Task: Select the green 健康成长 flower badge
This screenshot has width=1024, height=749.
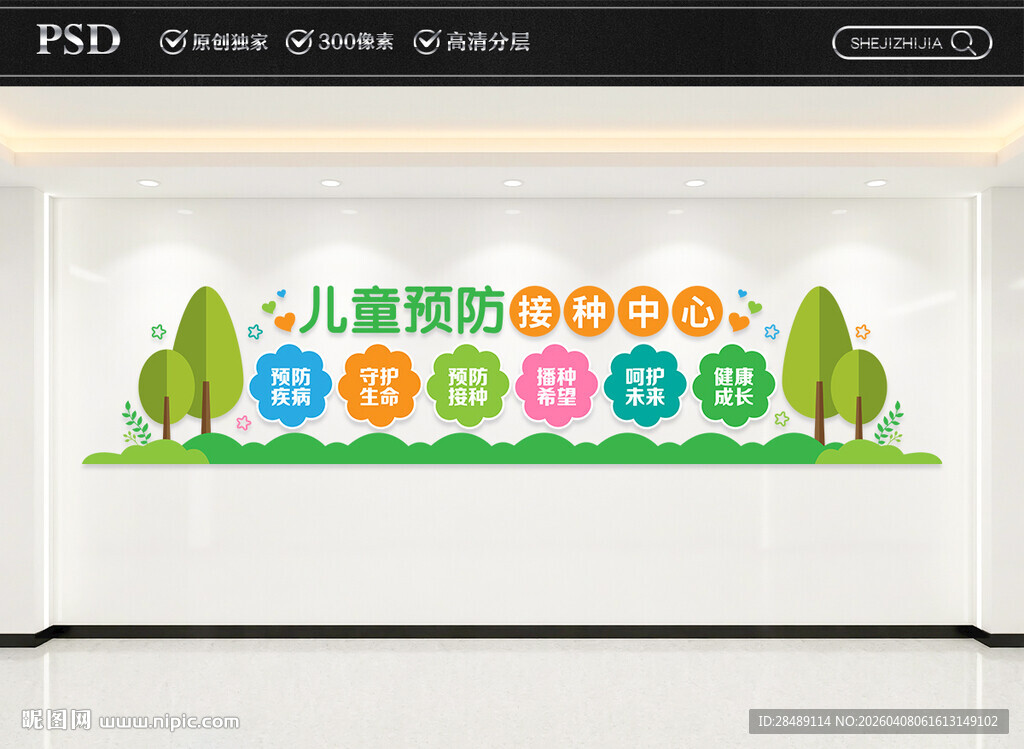Action: tap(733, 385)
